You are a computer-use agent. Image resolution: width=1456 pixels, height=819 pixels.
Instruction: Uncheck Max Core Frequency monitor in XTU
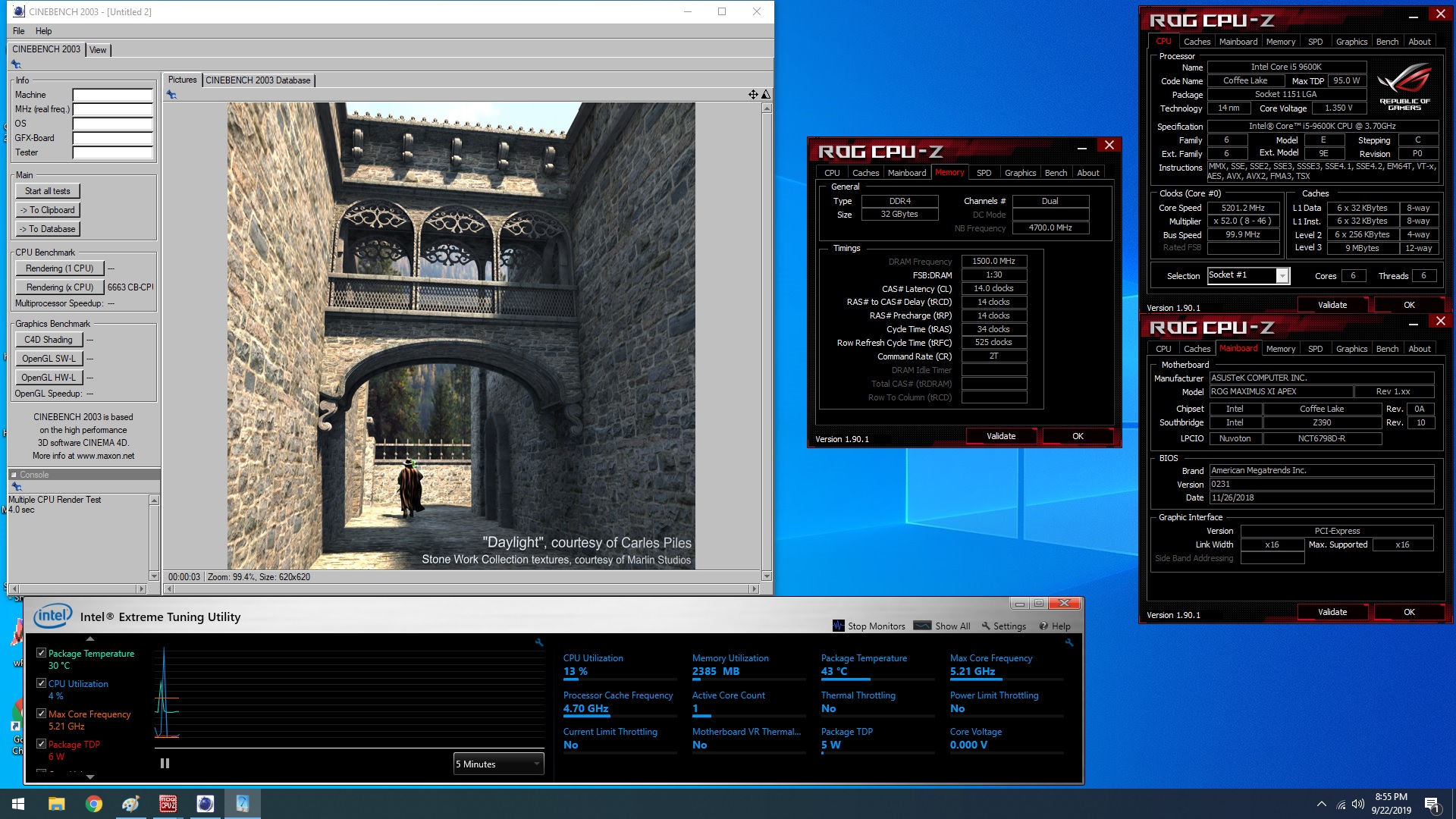(41, 714)
